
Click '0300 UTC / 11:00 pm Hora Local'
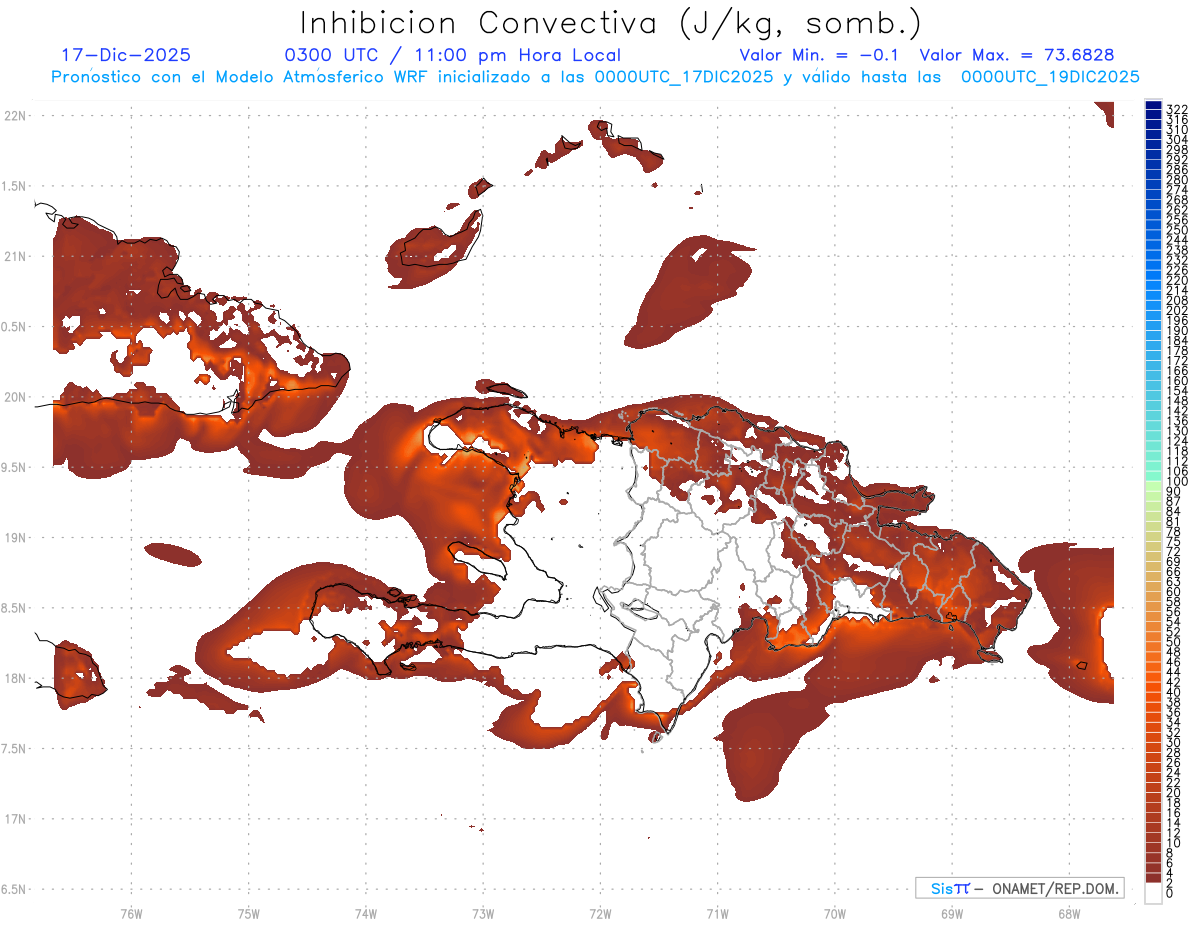pyautogui.click(x=453, y=56)
